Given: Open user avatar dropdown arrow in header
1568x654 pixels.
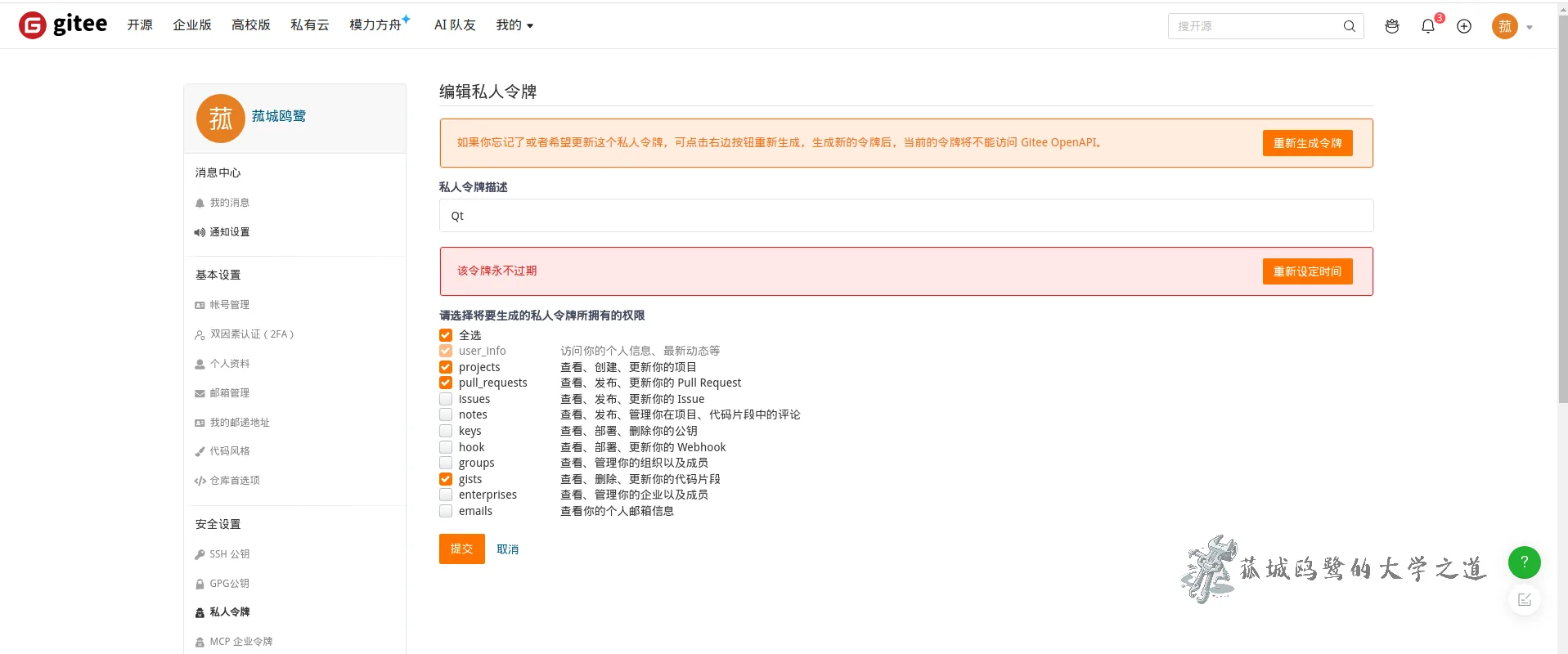Looking at the screenshot, I should (1530, 27).
